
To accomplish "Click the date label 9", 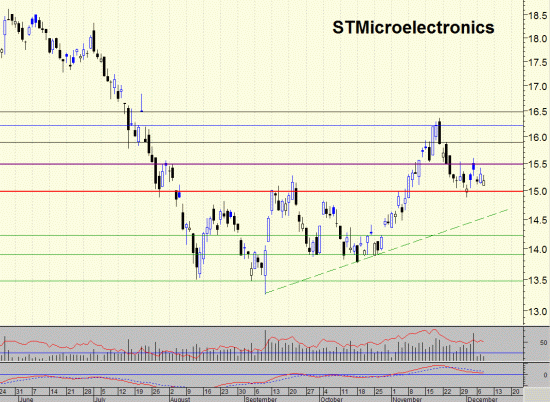I will point(188,391).
